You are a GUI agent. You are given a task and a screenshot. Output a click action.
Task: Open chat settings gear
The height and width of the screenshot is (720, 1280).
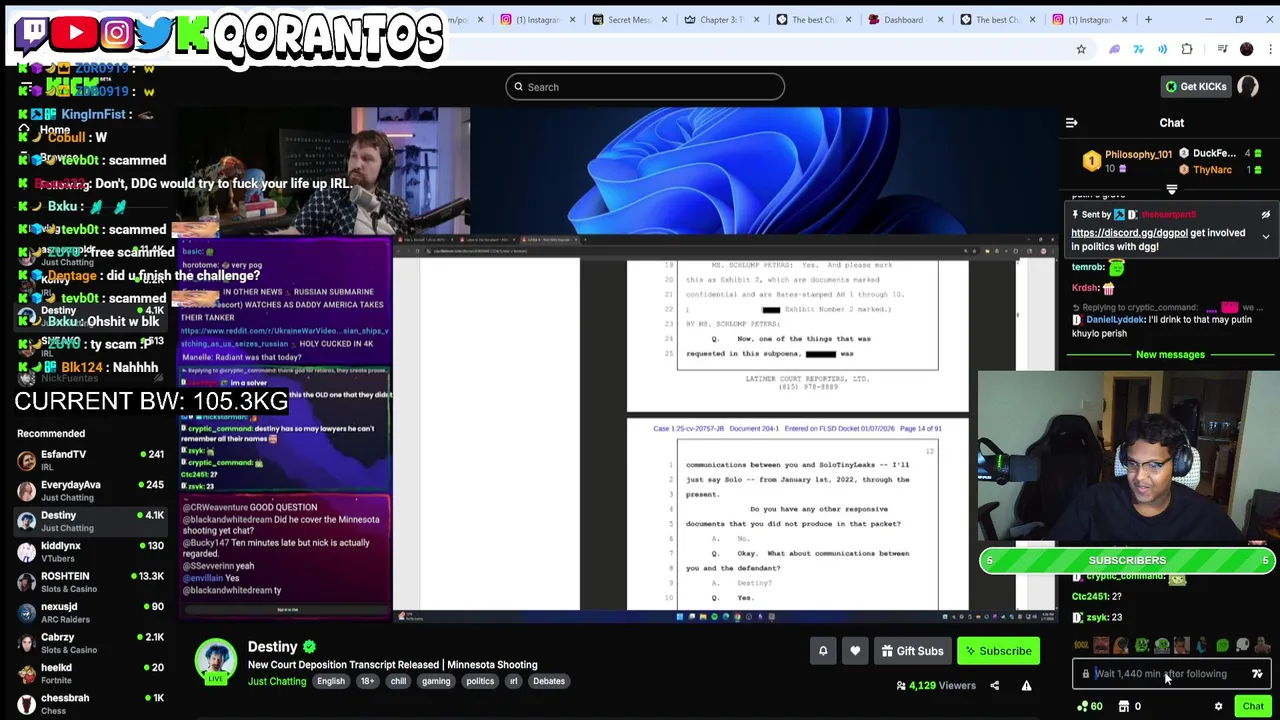[x=1218, y=706]
